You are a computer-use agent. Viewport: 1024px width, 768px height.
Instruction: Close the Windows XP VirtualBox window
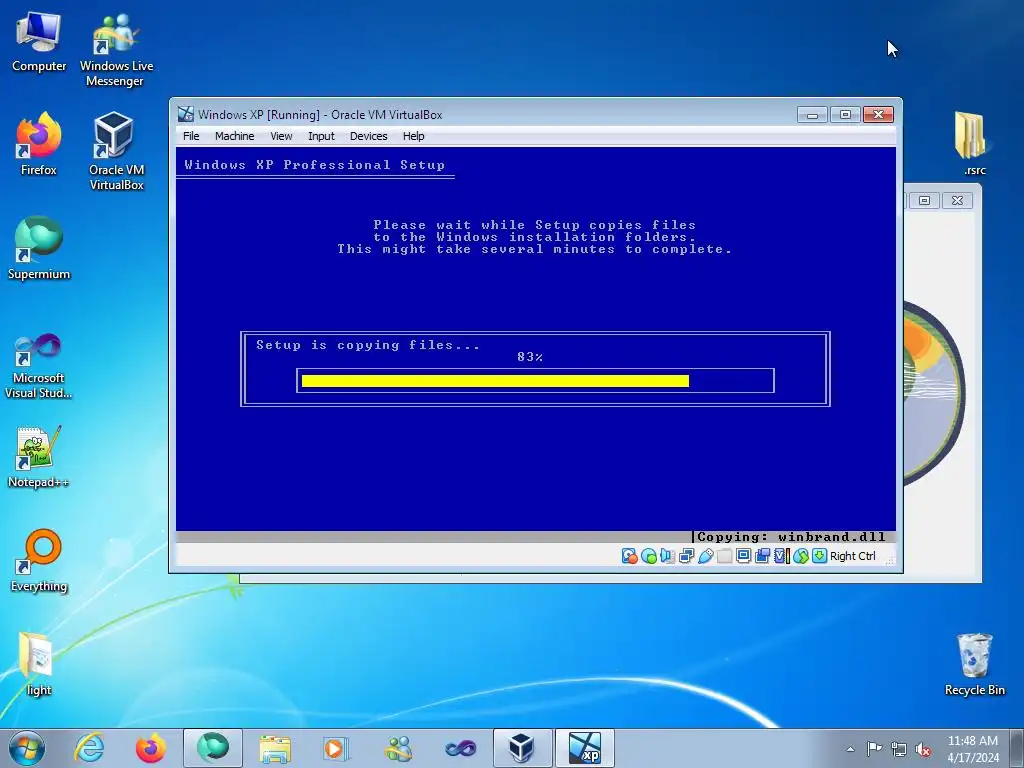tap(878, 115)
